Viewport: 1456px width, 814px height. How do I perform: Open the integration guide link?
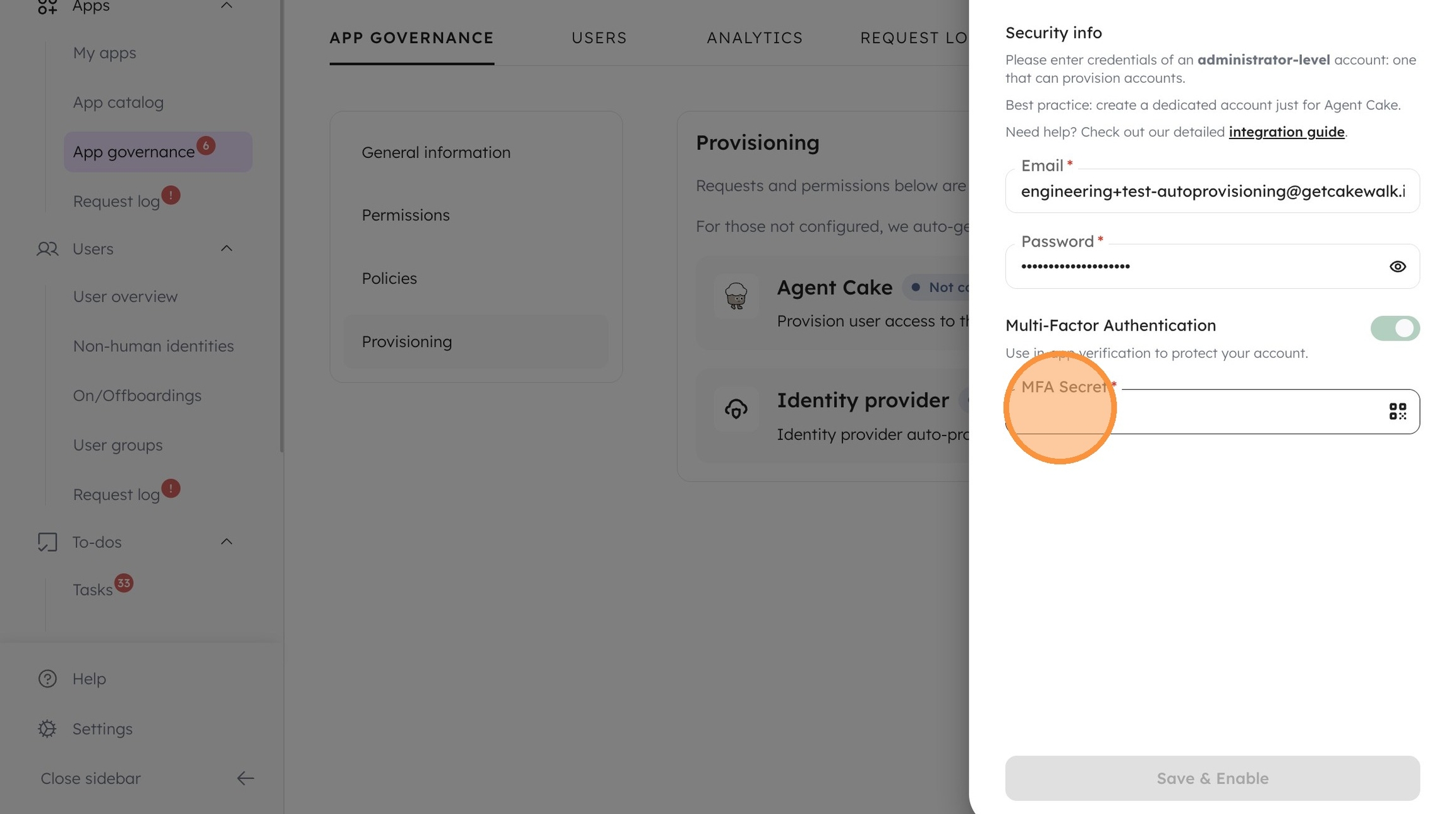tap(1286, 132)
